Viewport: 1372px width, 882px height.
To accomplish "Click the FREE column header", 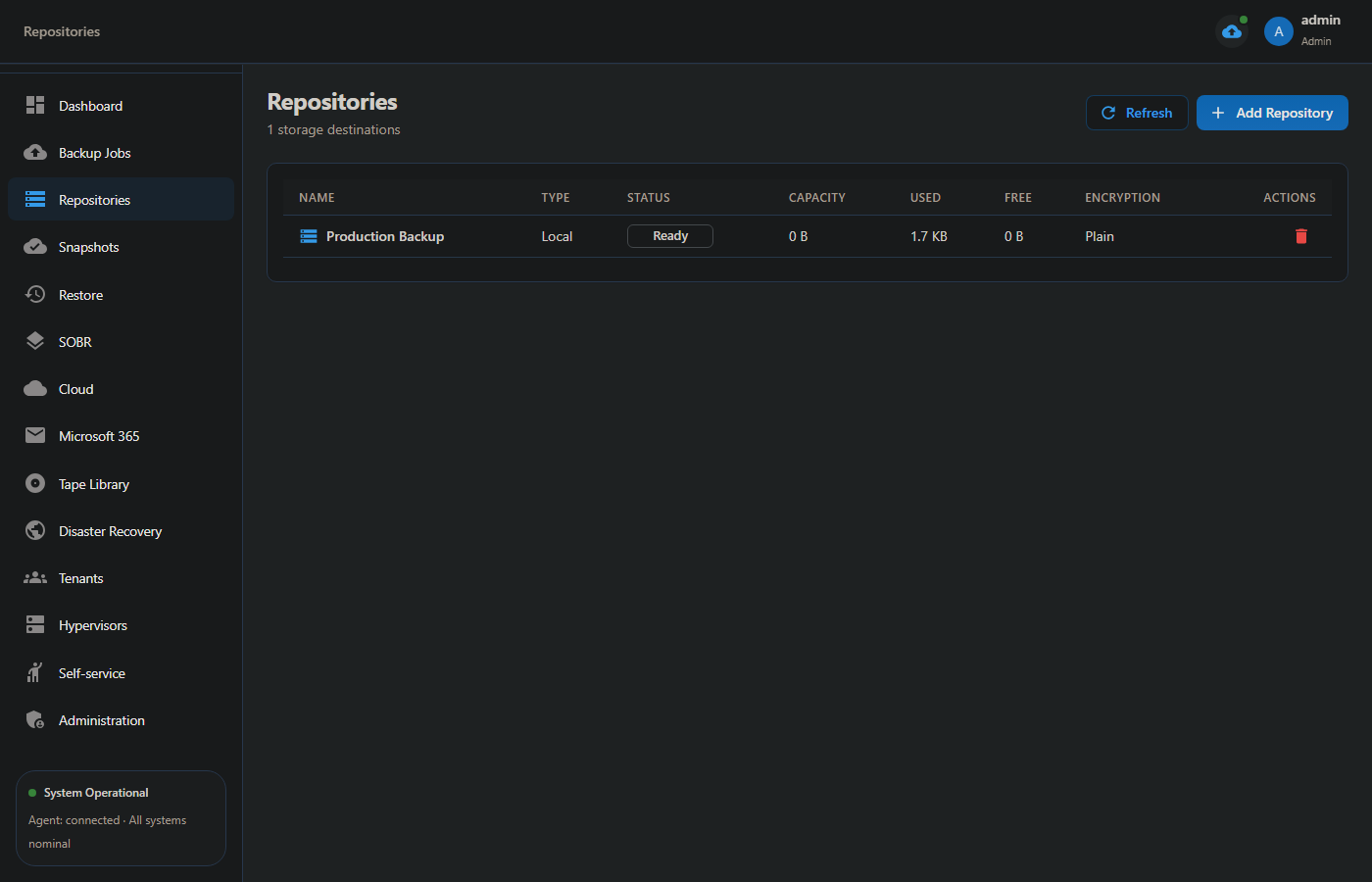I will 1018,197.
